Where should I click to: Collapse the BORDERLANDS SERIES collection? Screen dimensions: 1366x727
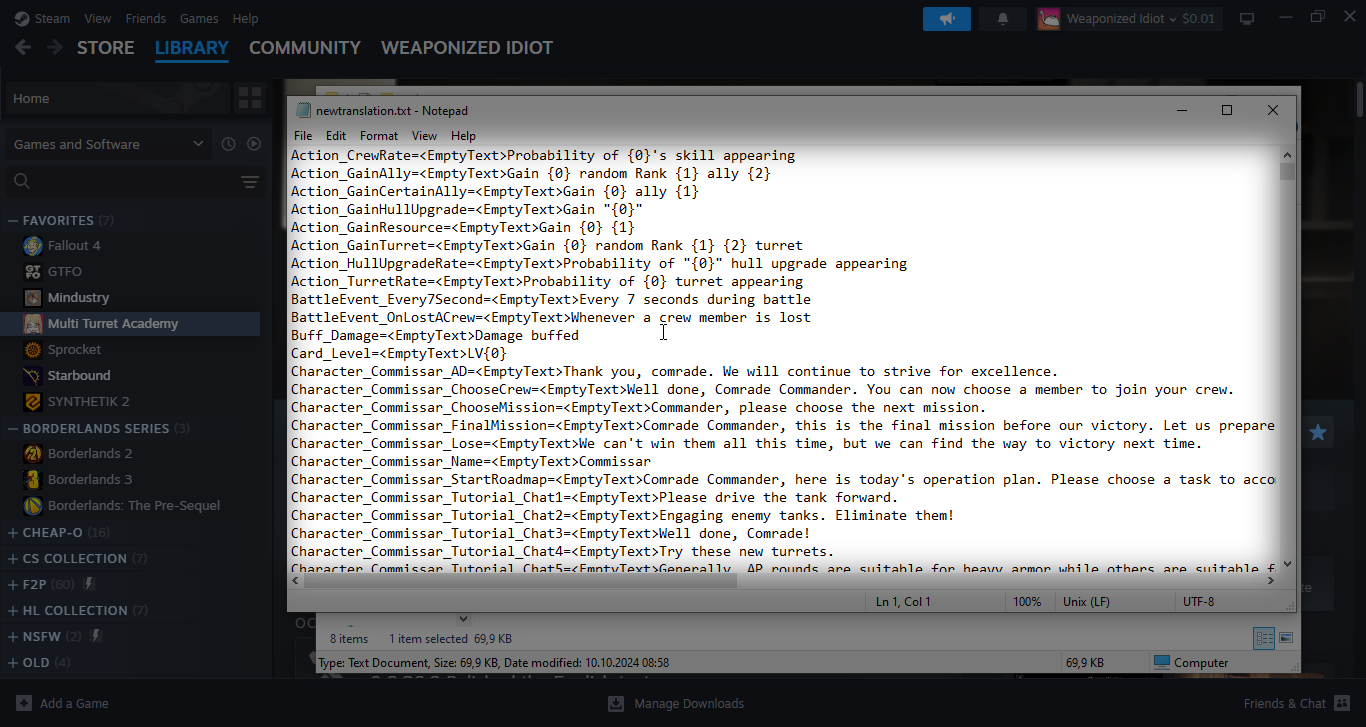pyautogui.click(x=13, y=428)
